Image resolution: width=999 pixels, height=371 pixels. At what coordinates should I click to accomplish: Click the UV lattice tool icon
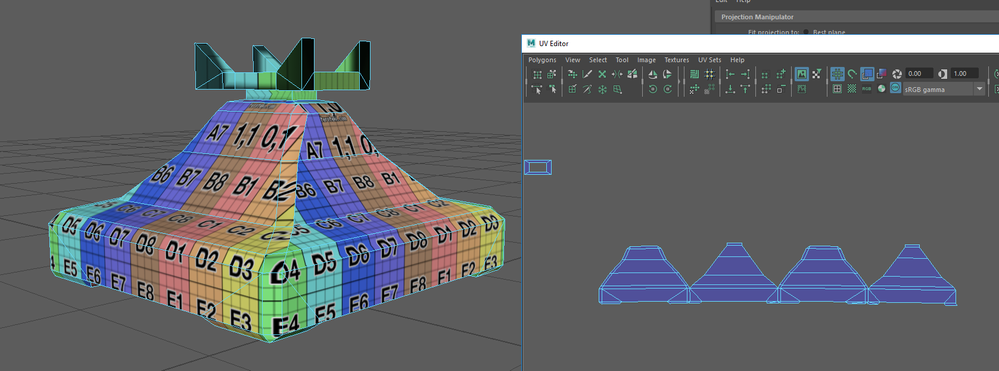point(537,75)
